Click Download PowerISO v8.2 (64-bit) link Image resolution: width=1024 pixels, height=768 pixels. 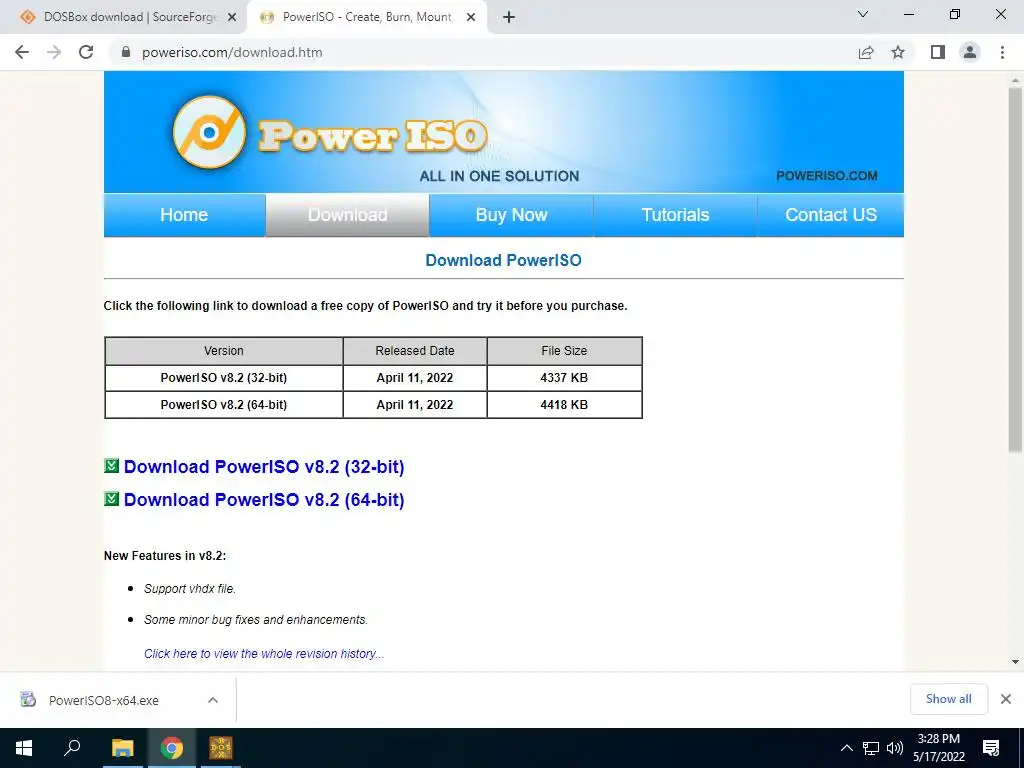pos(264,500)
